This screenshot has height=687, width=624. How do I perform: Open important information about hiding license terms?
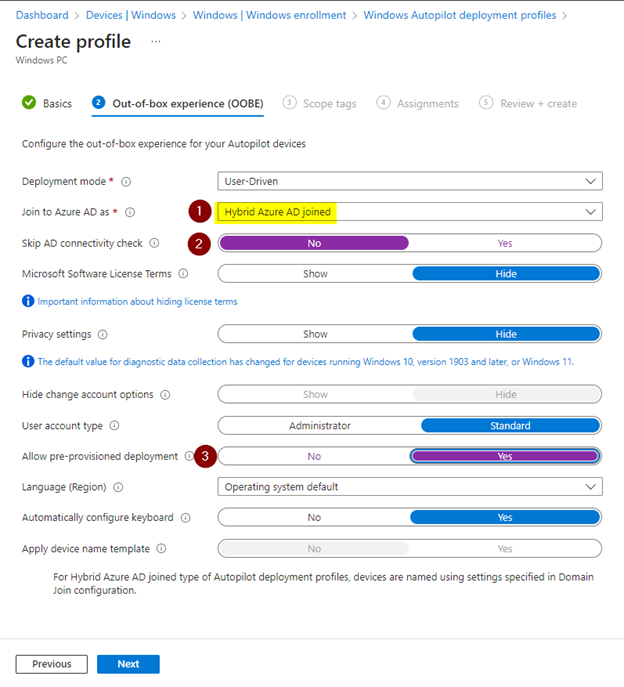(x=137, y=301)
